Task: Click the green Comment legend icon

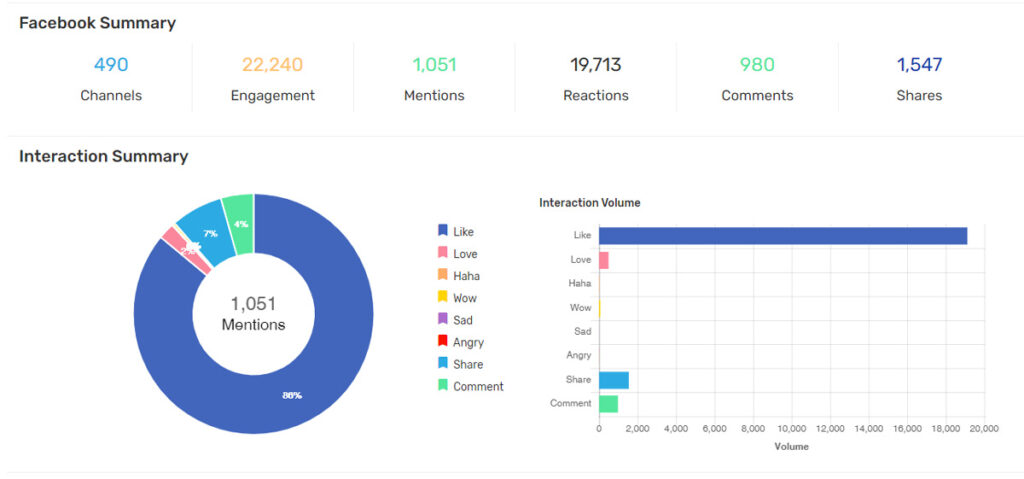Action: [442, 386]
